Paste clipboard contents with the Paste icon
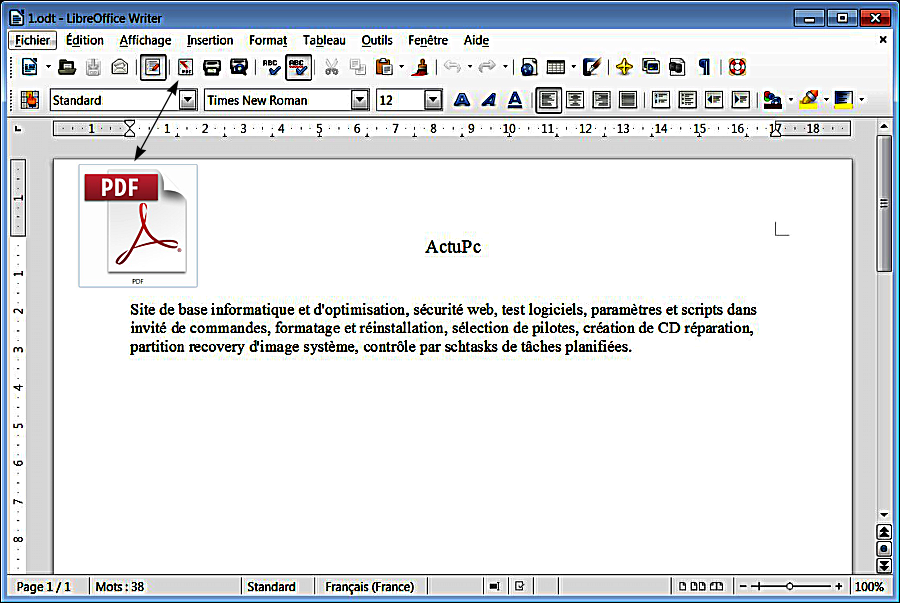 click(x=384, y=67)
